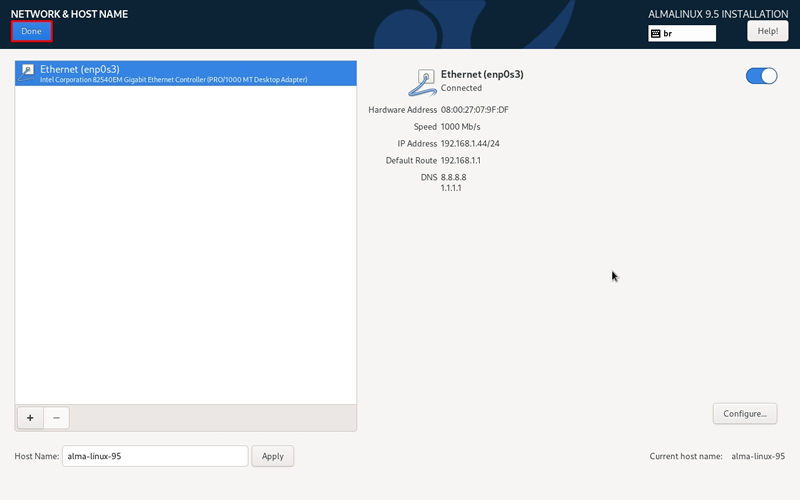This screenshot has width=800, height=500.
Task: Click the NETWORK & HOST NAME title
Action: click(69, 14)
